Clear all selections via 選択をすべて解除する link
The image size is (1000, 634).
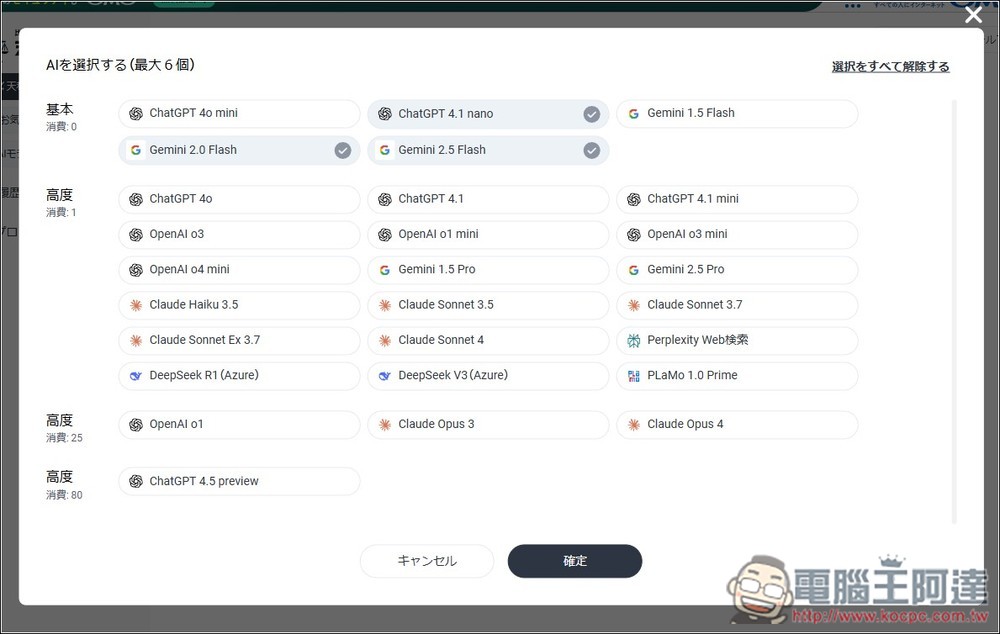pos(890,66)
